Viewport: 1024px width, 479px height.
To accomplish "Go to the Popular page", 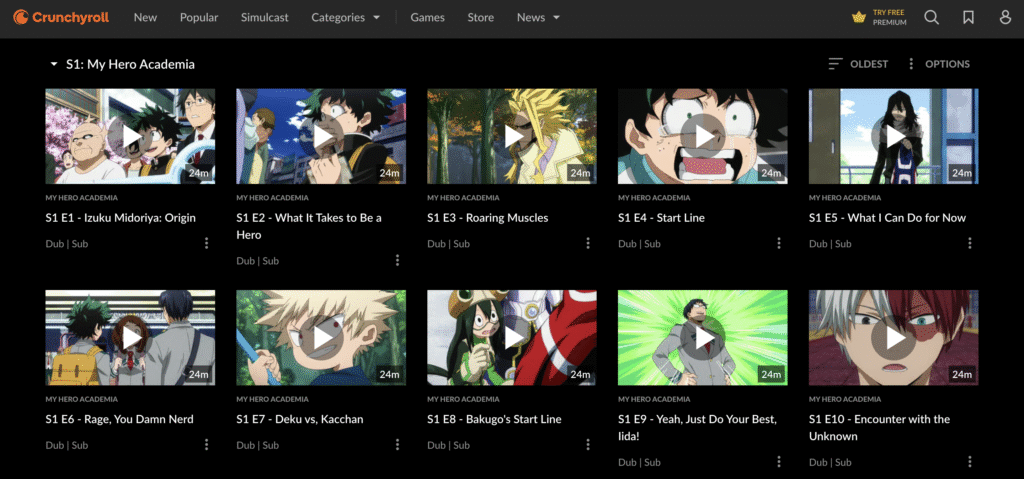I will 199,18.
